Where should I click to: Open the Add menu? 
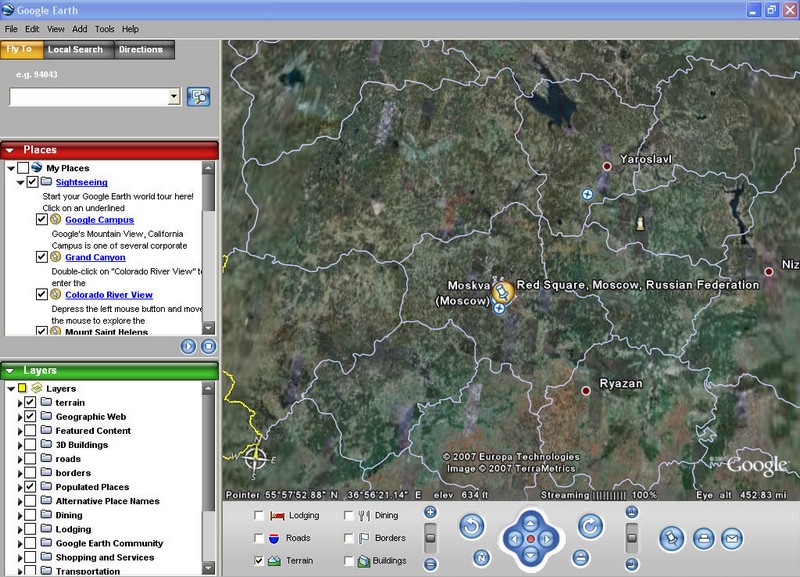click(80, 29)
